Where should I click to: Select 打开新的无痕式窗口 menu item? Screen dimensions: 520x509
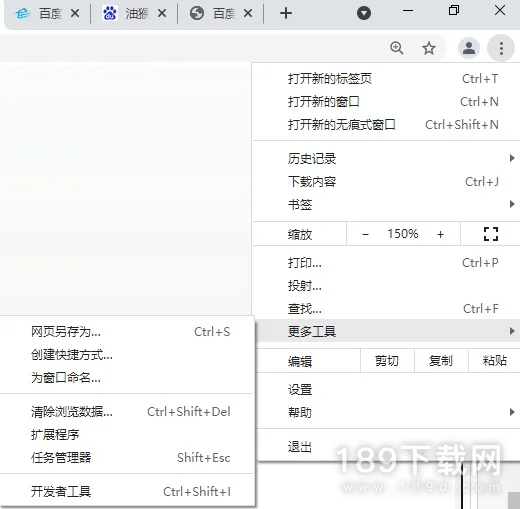(387, 125)
